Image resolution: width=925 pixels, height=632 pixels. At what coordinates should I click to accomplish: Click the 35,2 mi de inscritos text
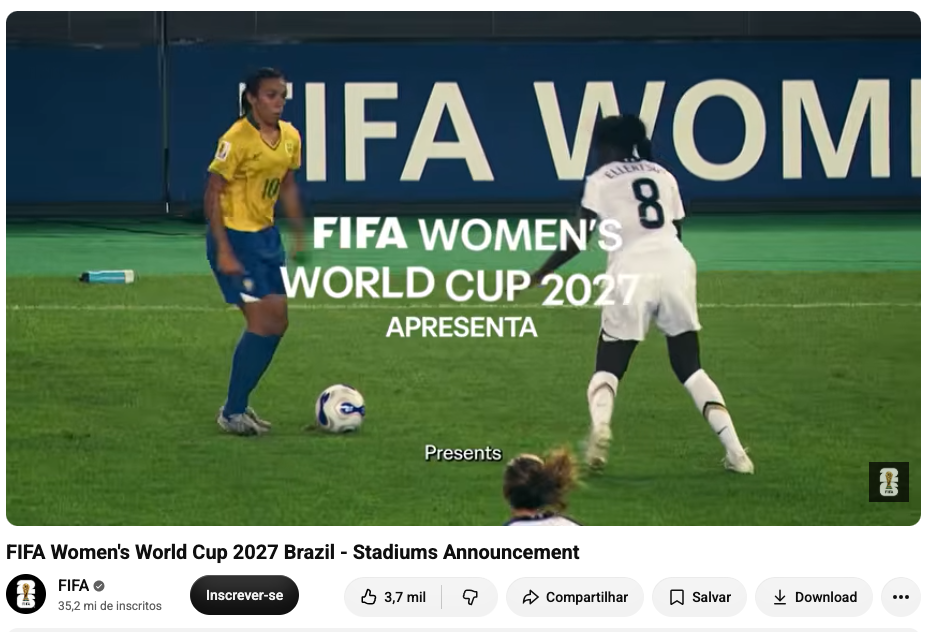point(110,606)
